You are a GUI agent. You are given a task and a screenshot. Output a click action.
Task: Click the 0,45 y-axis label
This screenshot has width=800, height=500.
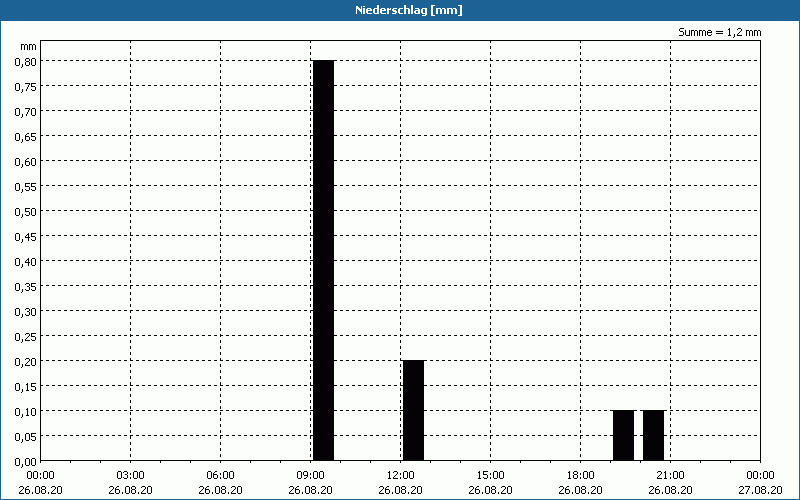click(x=26, y=236)
